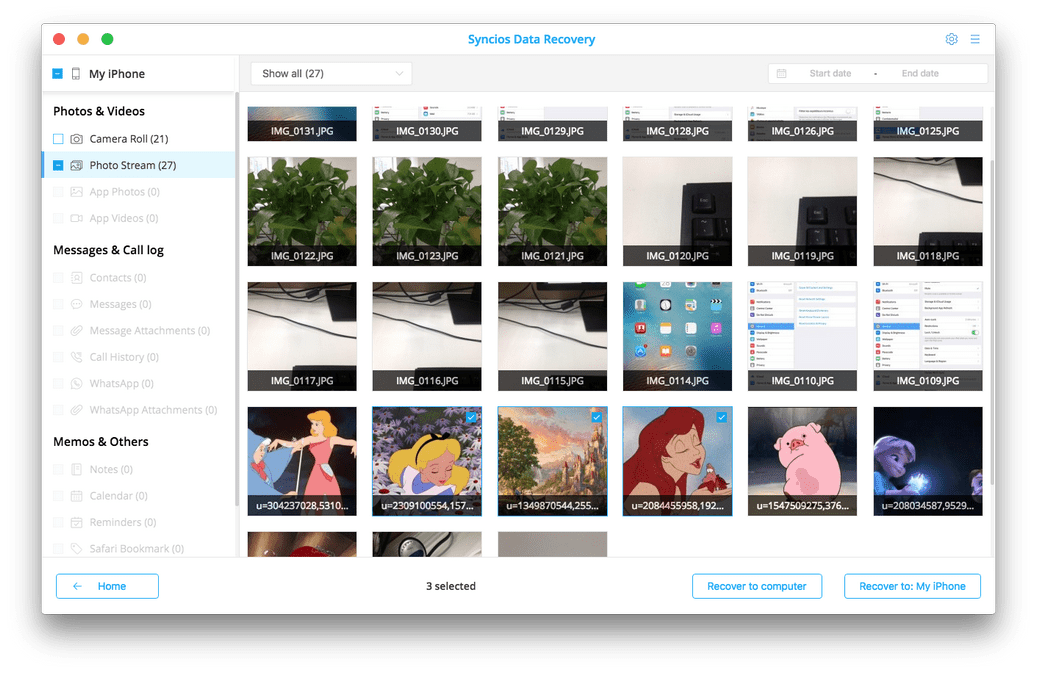Click the End date field
The width and height of the screenshot is (1037, 673).
pos(920,73)
